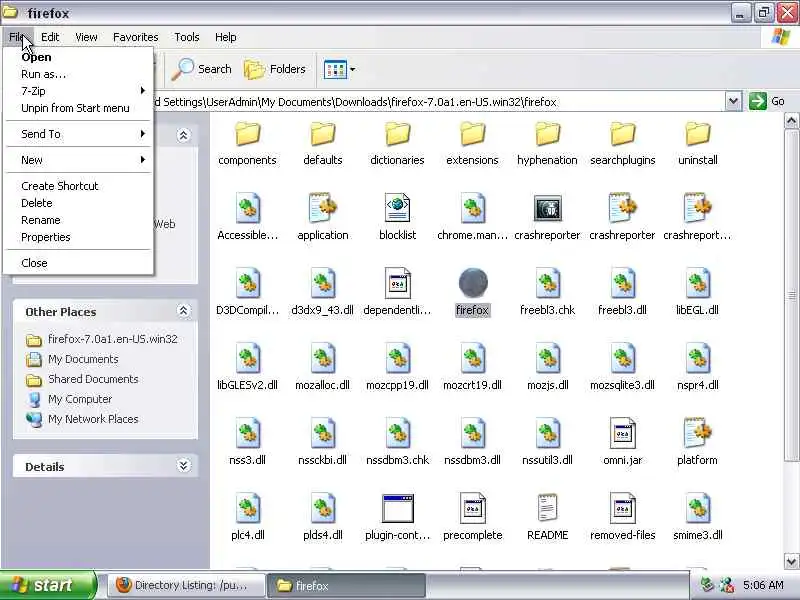Click the Search toolbar button

201,69
